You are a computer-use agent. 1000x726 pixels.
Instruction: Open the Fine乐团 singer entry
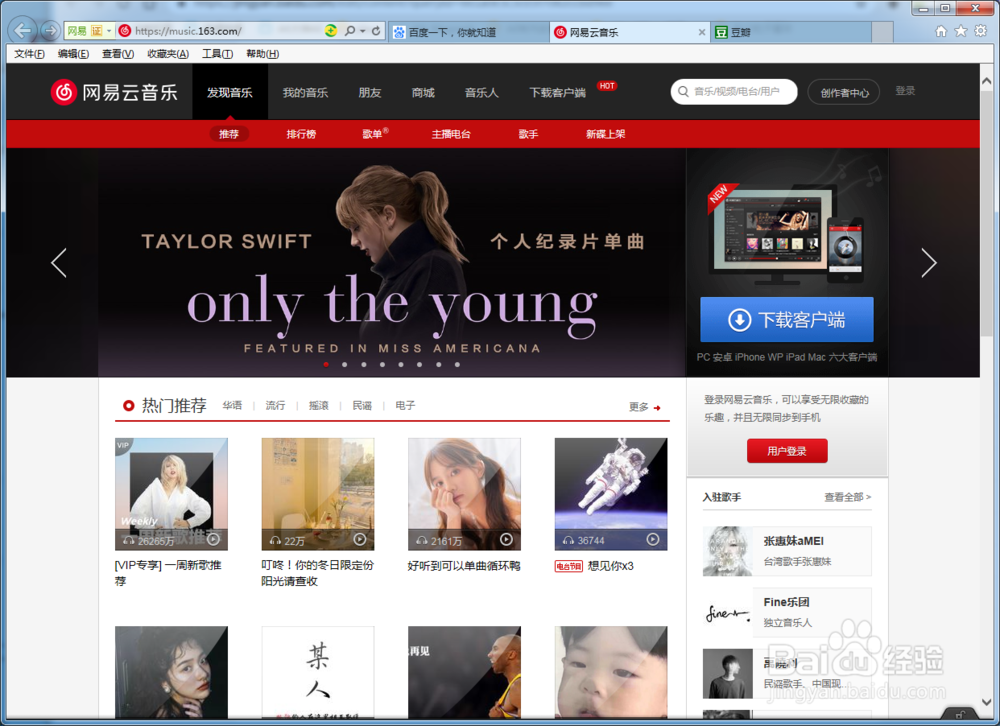pos(787,612)
